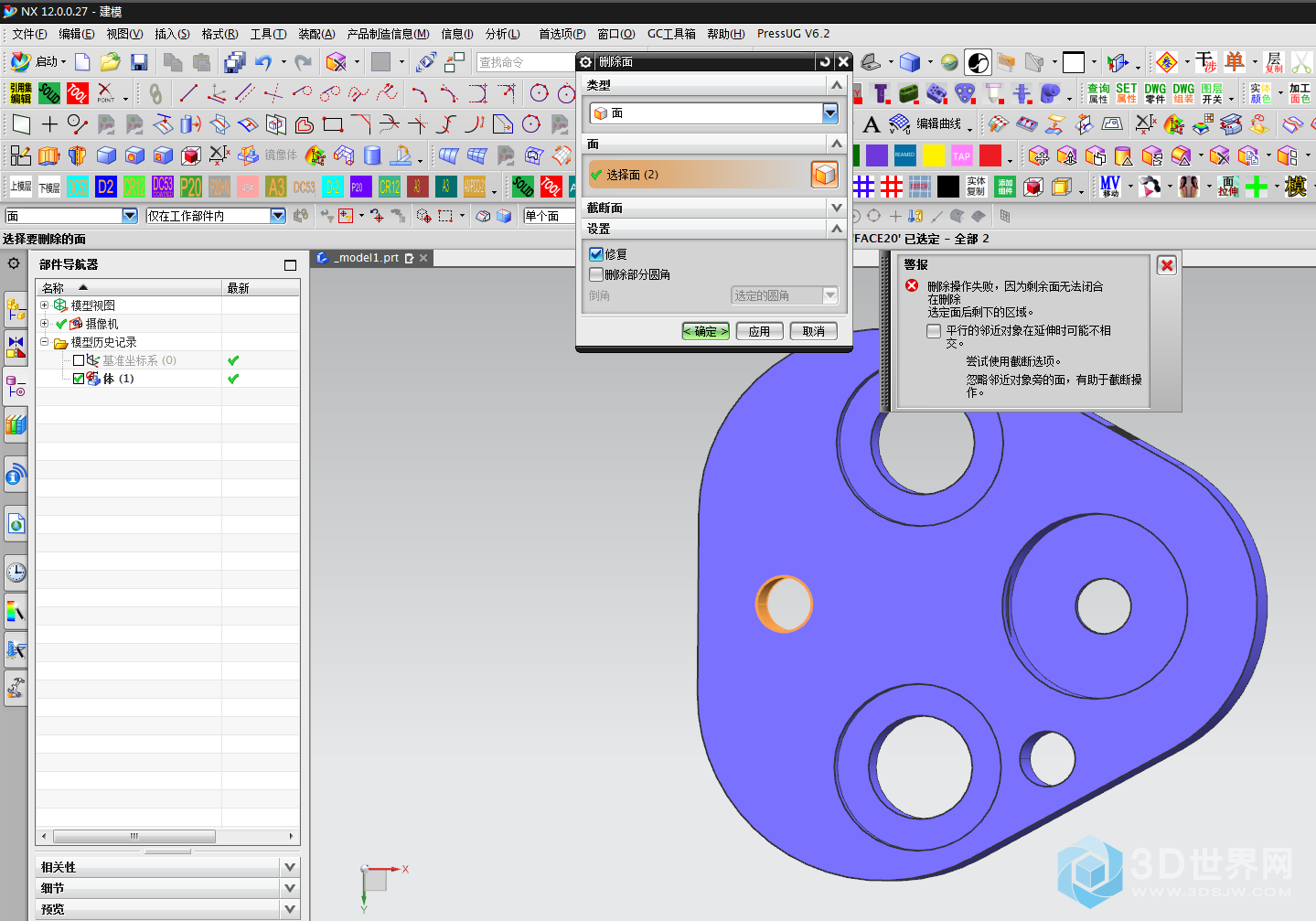The height and width of the screenshot is (921, 1316).
Task: Open the 分析(L) menu
Action: coord(503,34)
